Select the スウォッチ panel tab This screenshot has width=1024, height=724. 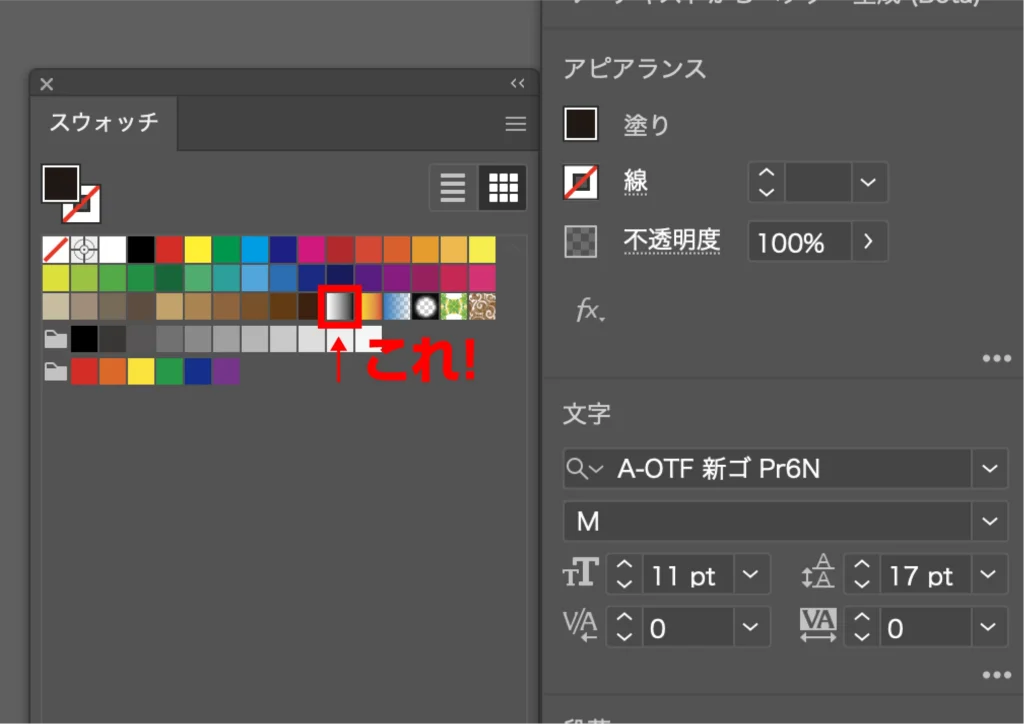click(x=104, y=123)
